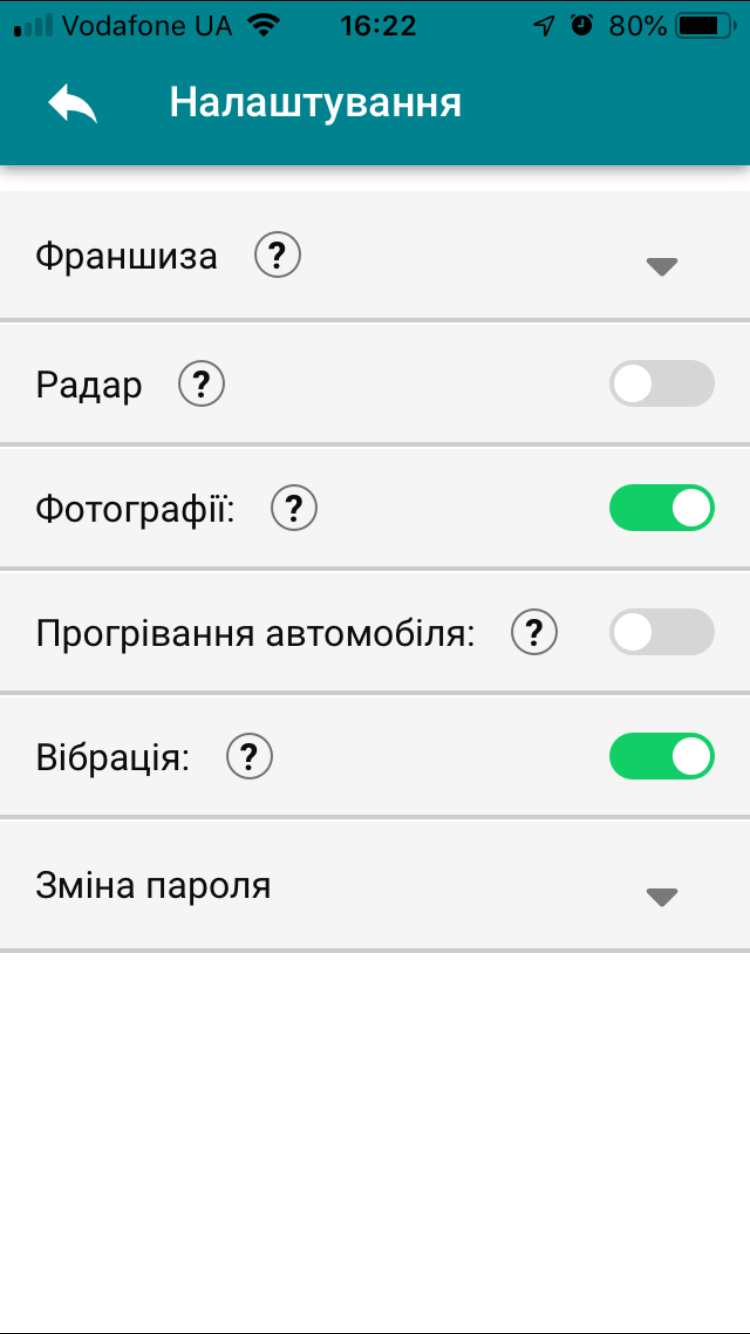This screenshot has height=1334, width=750.
Task: Tap the Wi-Fi icon in status bar
Action: point(265,26)
